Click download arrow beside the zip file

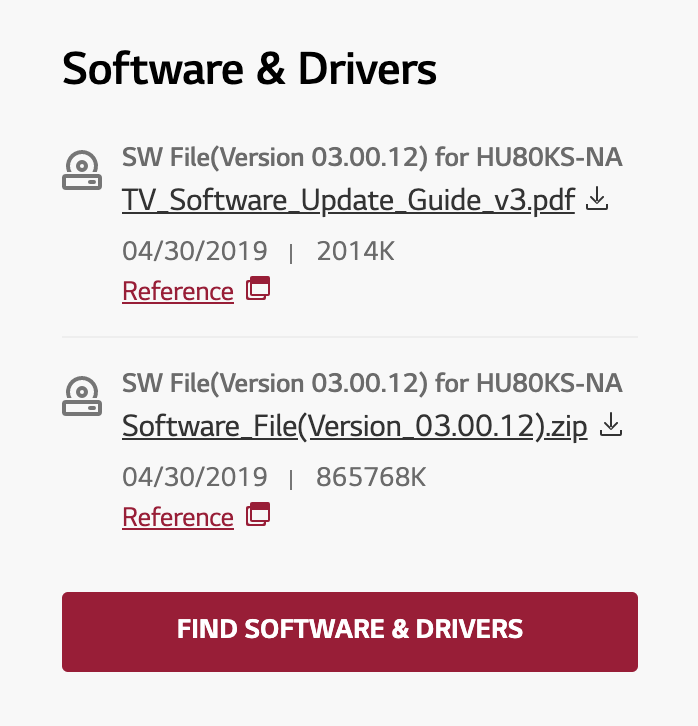point(611,425)
